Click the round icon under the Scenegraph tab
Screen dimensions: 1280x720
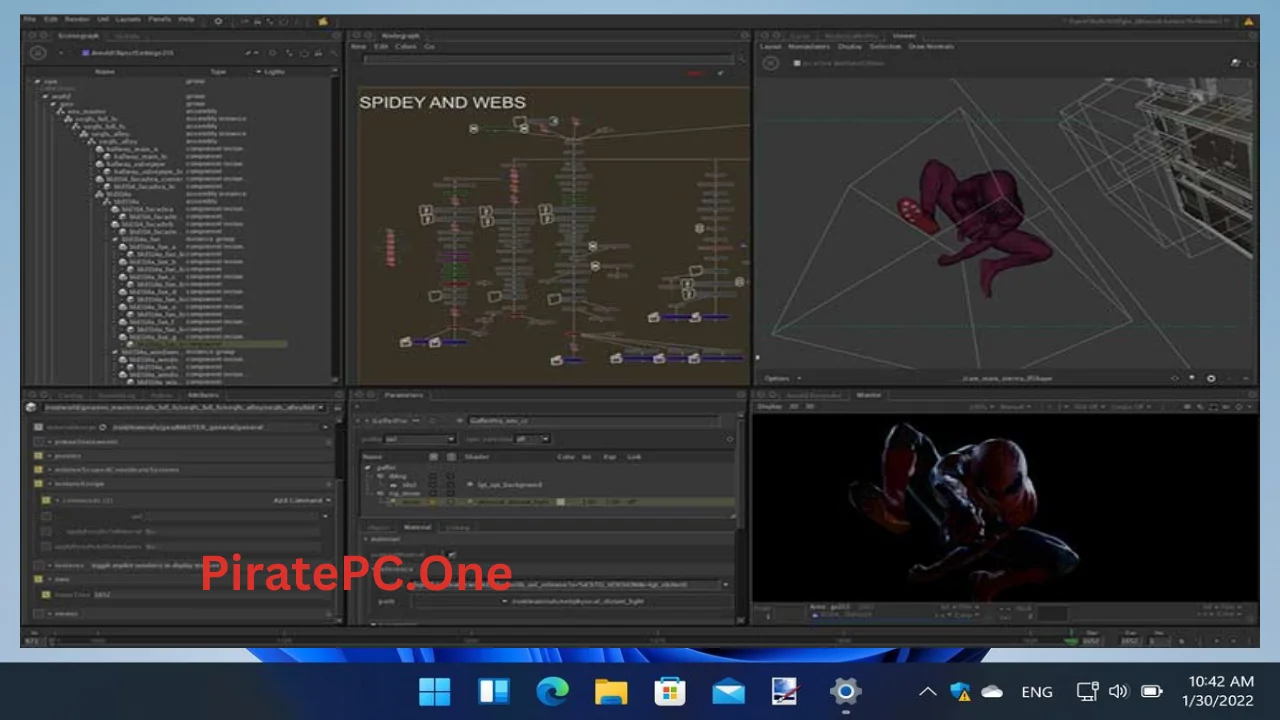(37, 53)
